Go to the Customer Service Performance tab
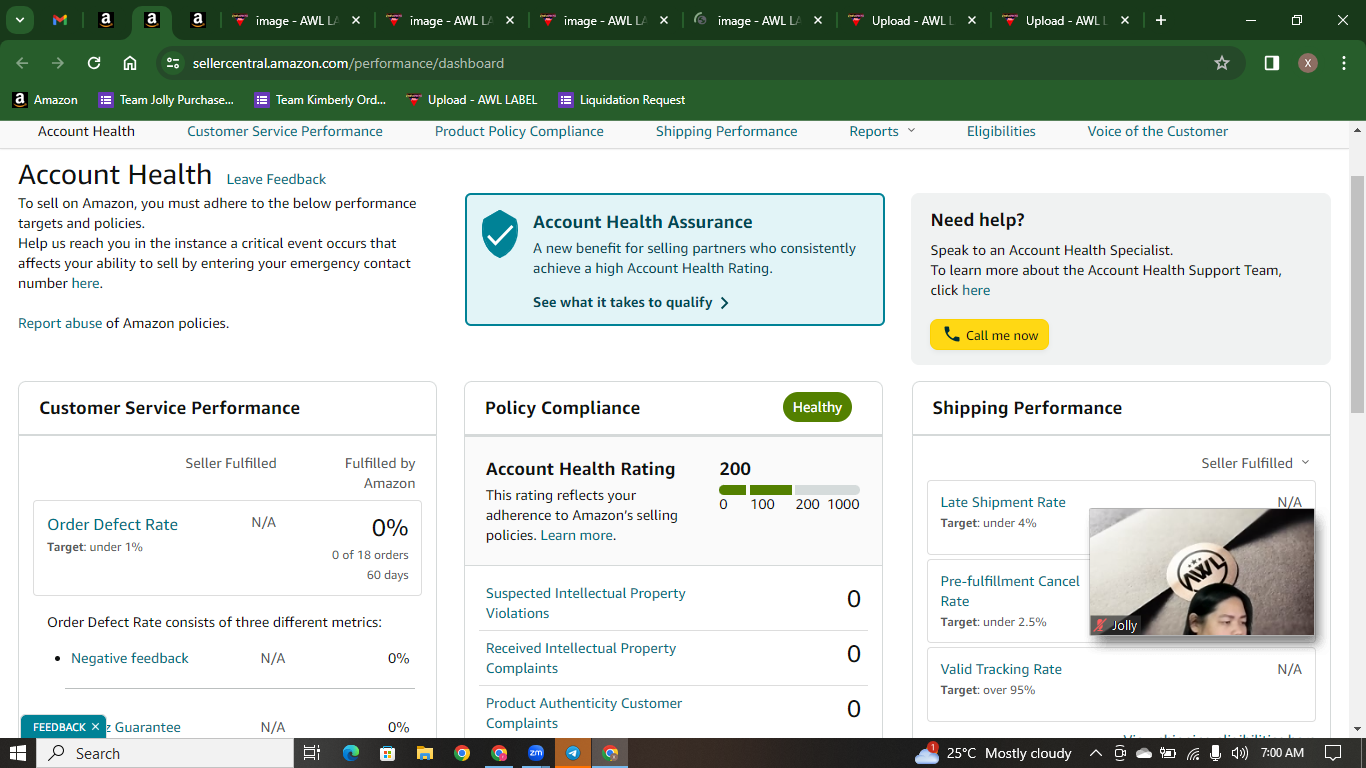1366x768 pixels. click(x=285, y=131)
